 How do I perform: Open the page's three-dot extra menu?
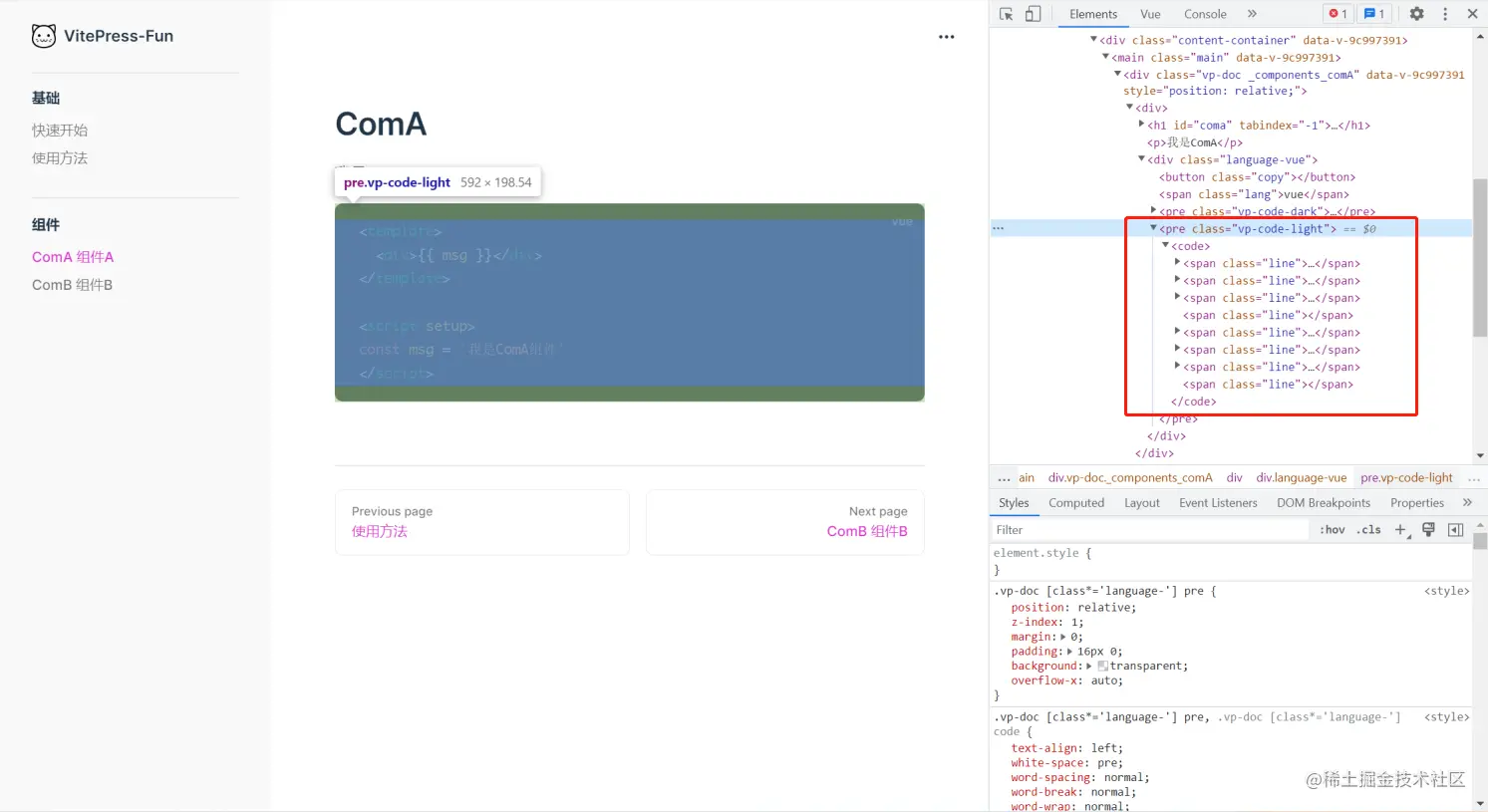pyautogui.click(x=947, y=37)
